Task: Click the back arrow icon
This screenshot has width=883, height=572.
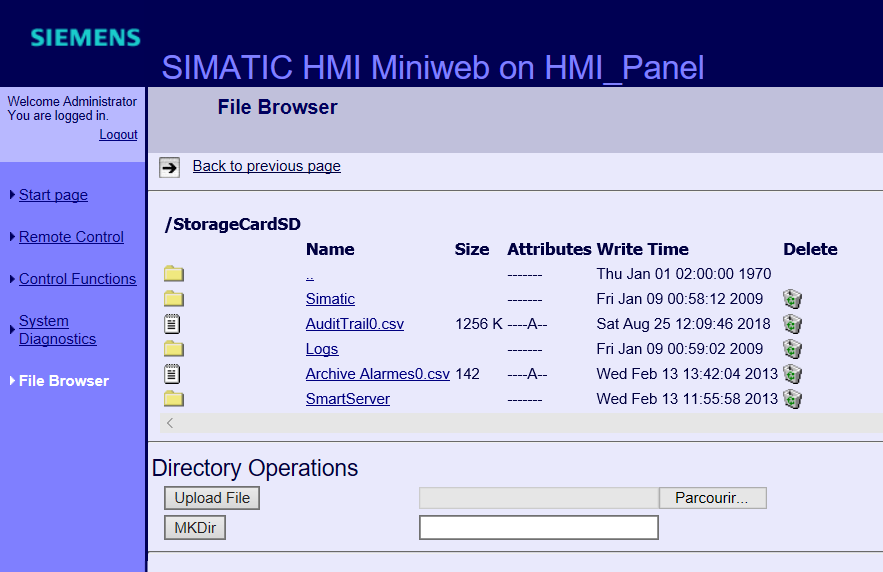Action: (170, 167)
